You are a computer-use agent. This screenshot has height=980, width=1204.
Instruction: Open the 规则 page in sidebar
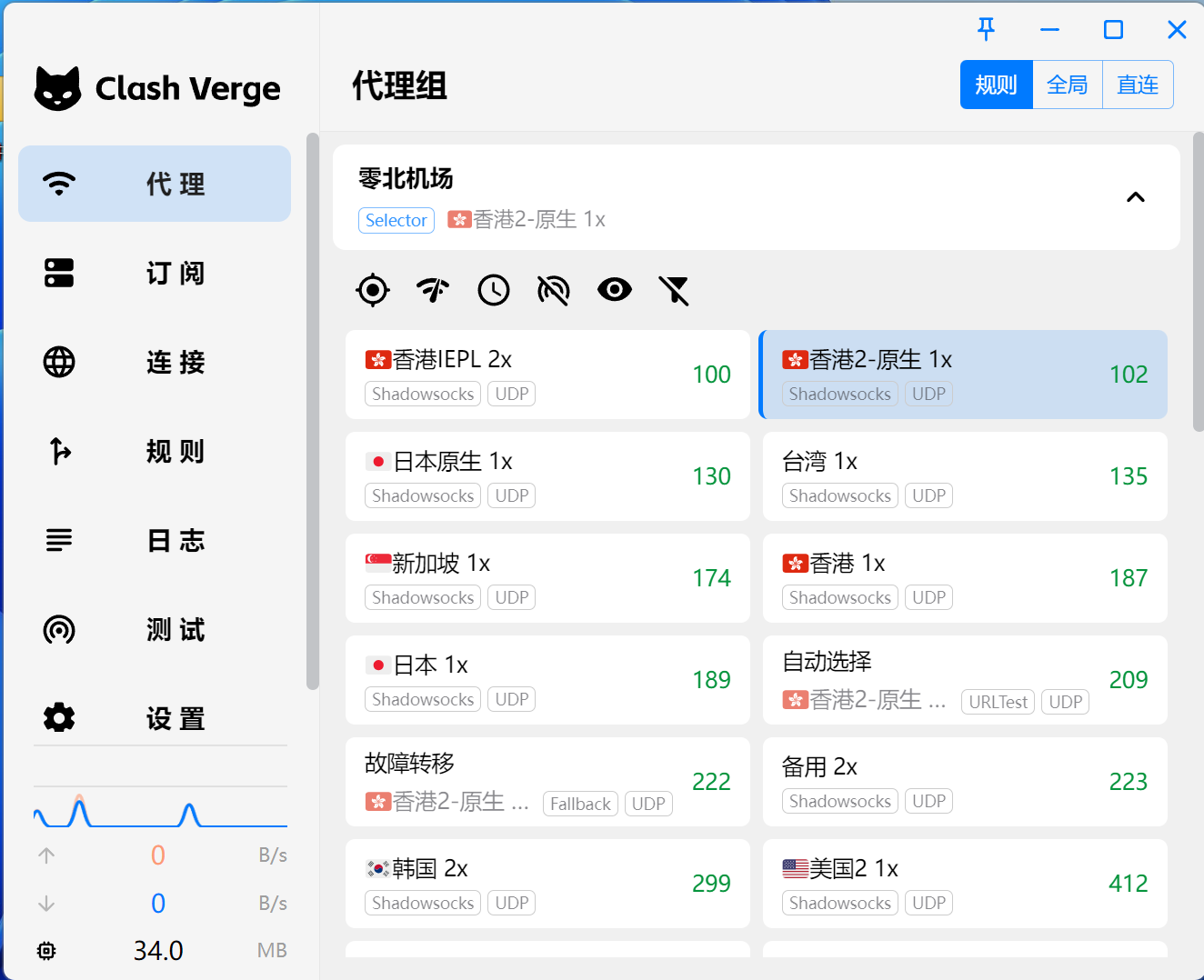pos(155,451)
